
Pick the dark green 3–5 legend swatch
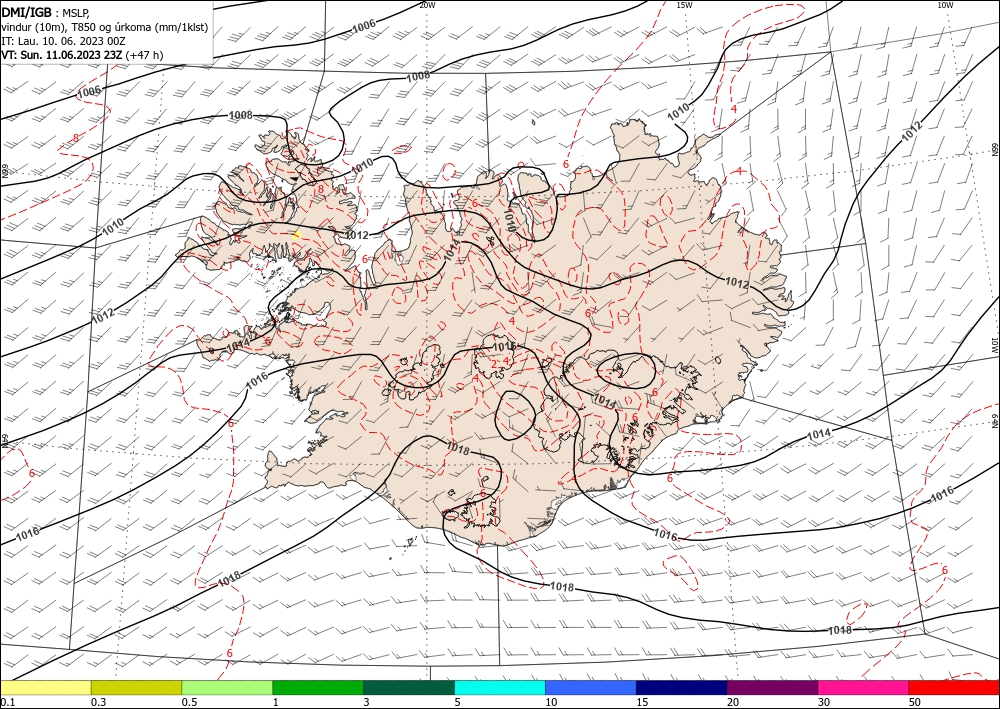coord(409,687)
